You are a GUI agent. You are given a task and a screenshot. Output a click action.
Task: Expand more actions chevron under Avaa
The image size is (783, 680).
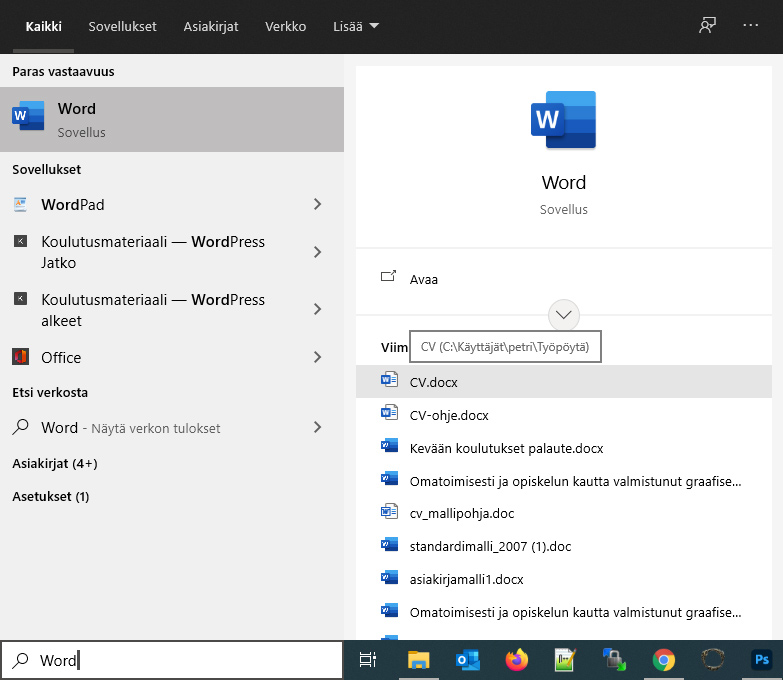point(564,315)
